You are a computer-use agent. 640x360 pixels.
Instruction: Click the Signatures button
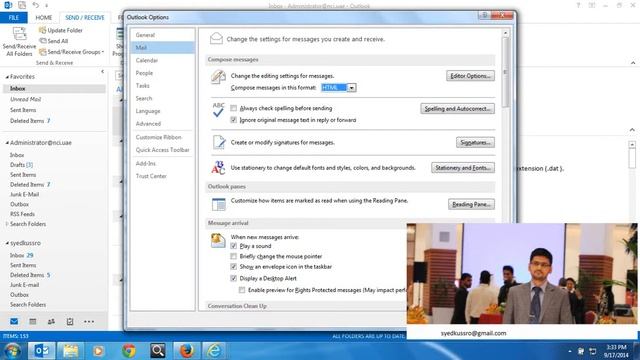[475, 142]
